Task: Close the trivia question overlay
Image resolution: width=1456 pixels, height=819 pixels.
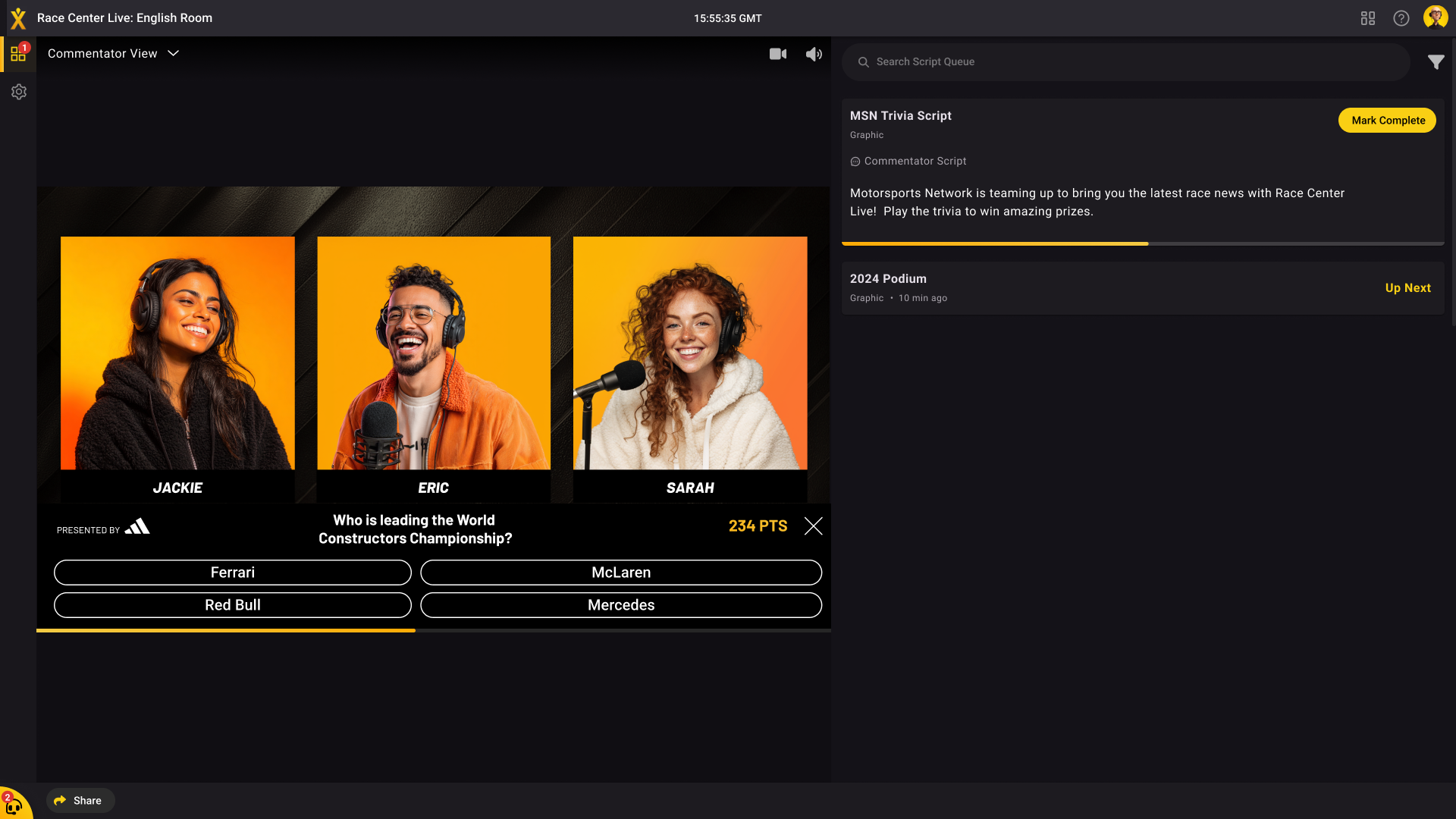Action: (813, 526)
